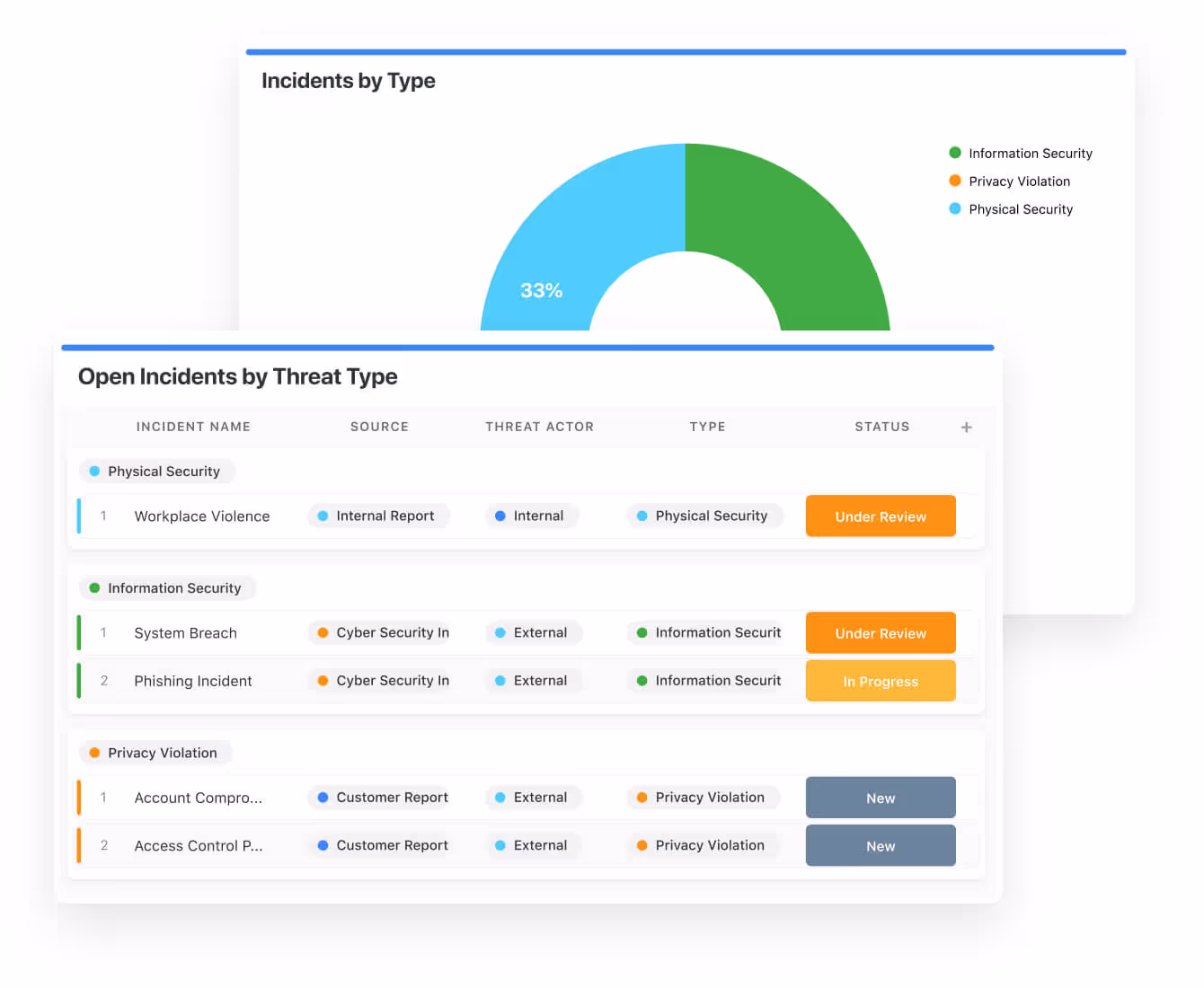This screenshot has height=988, width=1204.
Task: Collapse the Physical Security group header
Action: (x=156, y=472)
